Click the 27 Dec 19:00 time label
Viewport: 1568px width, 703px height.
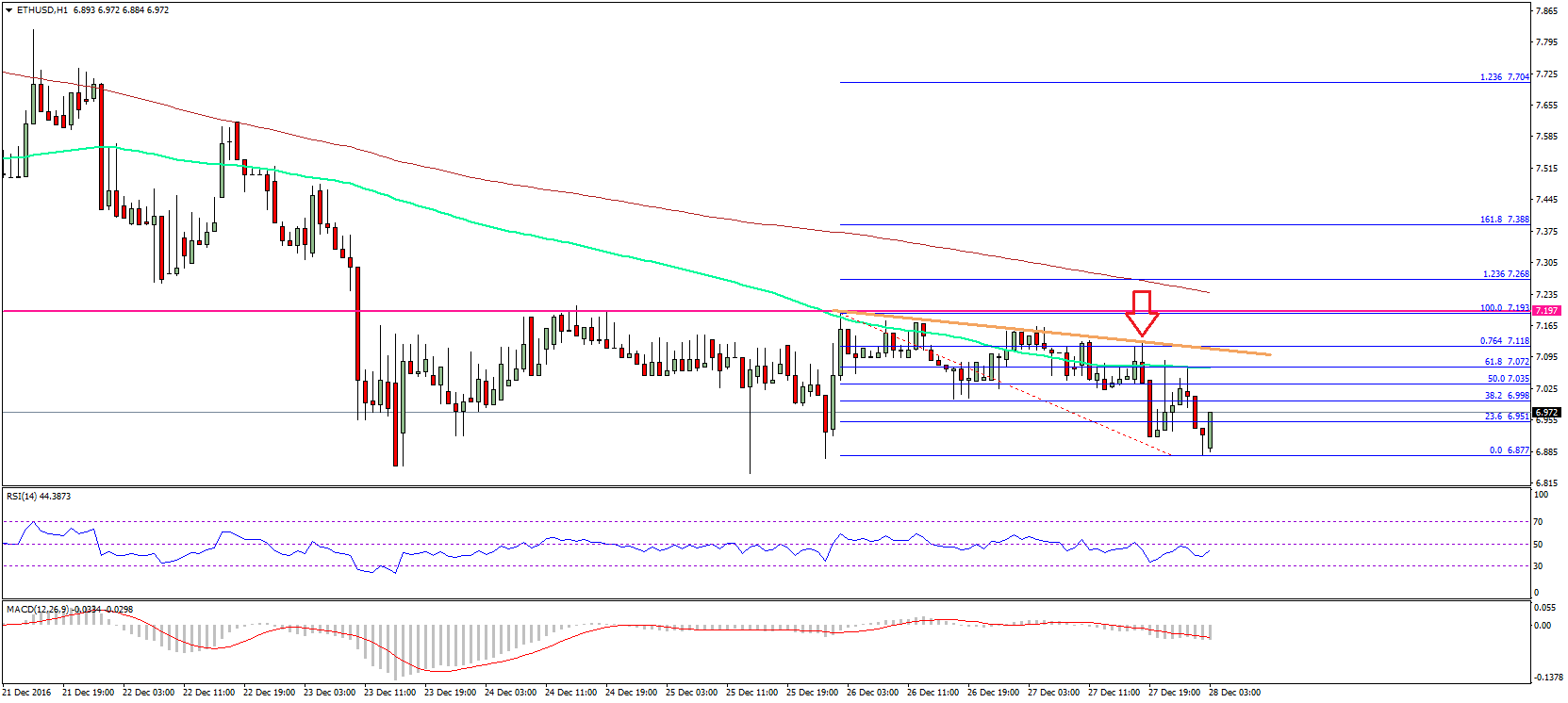point(1174,693)
